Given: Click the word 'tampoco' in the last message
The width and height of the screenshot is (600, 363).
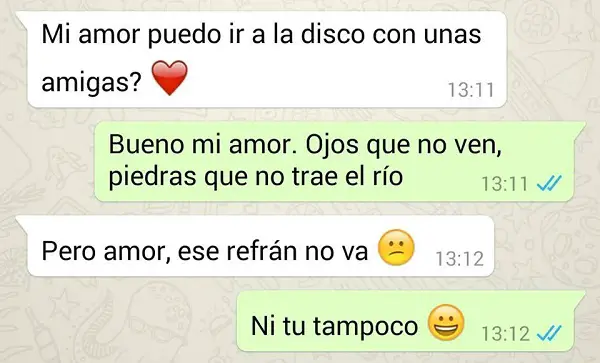Looking at the screenshot, I should (365, 326).
